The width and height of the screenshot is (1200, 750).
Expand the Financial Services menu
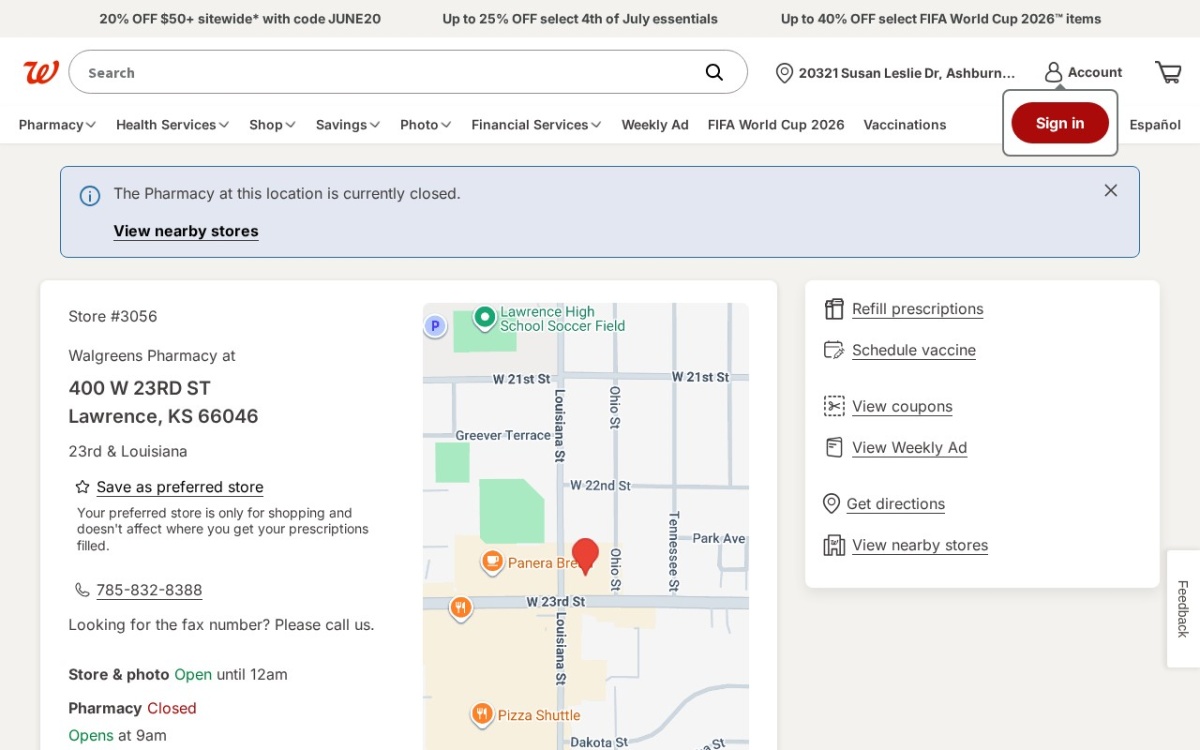(x=536, y=125)
